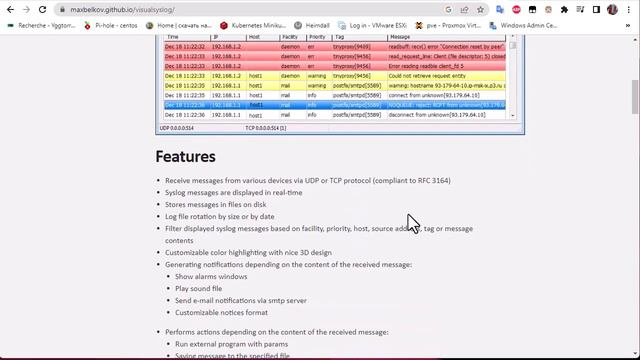The image size is (640, 360).
Task: Toggle the browser side panel
Action: [596, 9]
